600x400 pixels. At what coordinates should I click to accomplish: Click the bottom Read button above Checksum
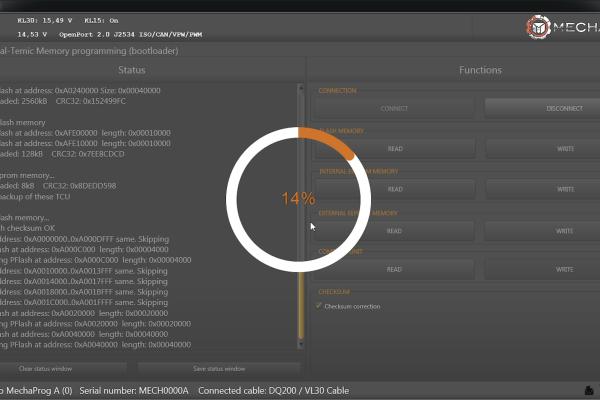coord(395,269)
